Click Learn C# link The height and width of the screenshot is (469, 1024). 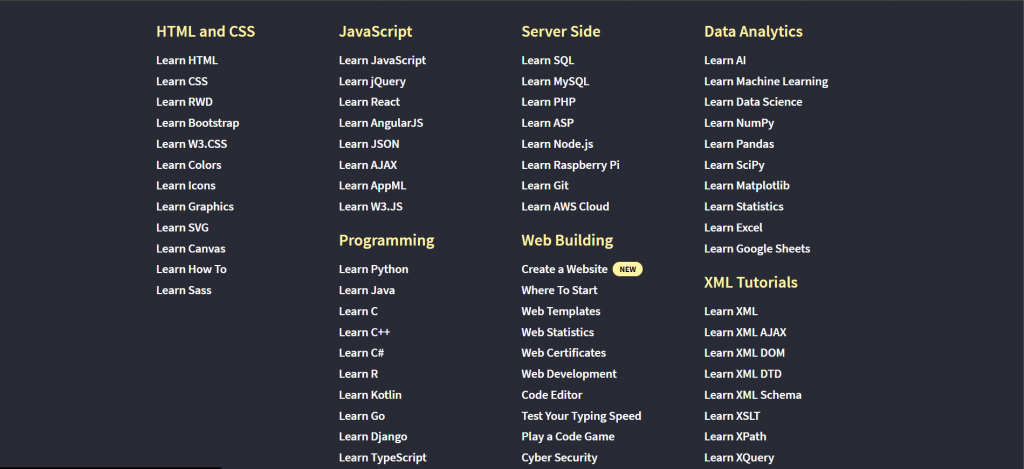point(361,353)
